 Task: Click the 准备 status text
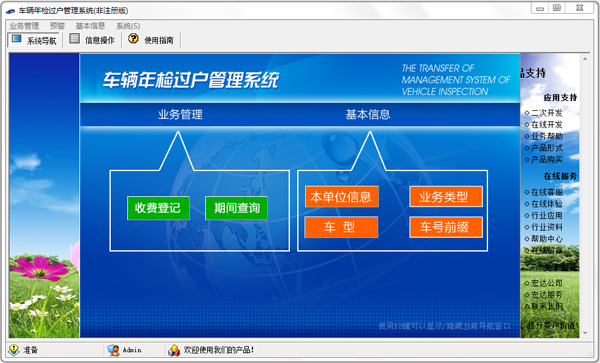31,350
